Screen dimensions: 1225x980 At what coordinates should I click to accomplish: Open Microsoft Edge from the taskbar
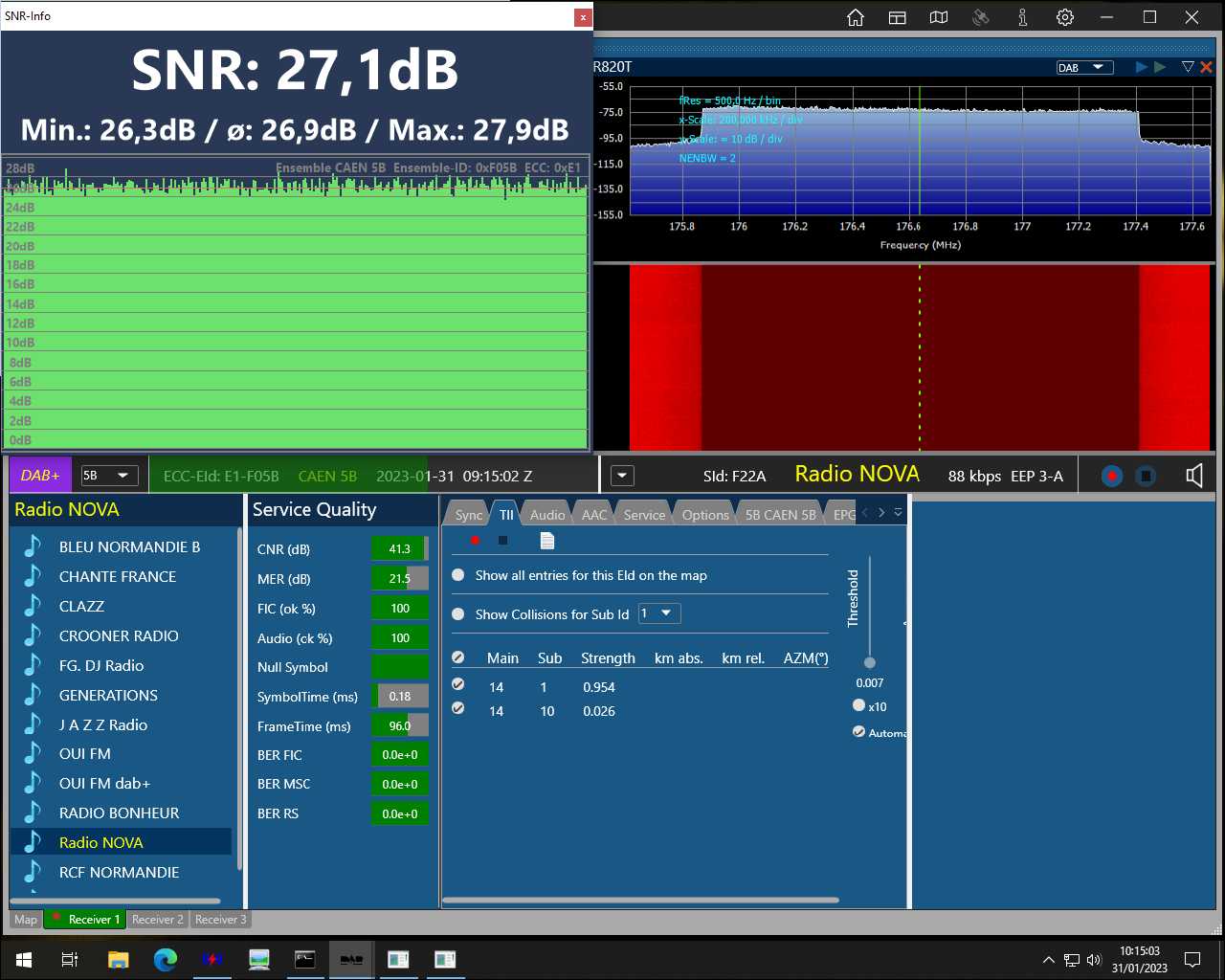(166, 959)
